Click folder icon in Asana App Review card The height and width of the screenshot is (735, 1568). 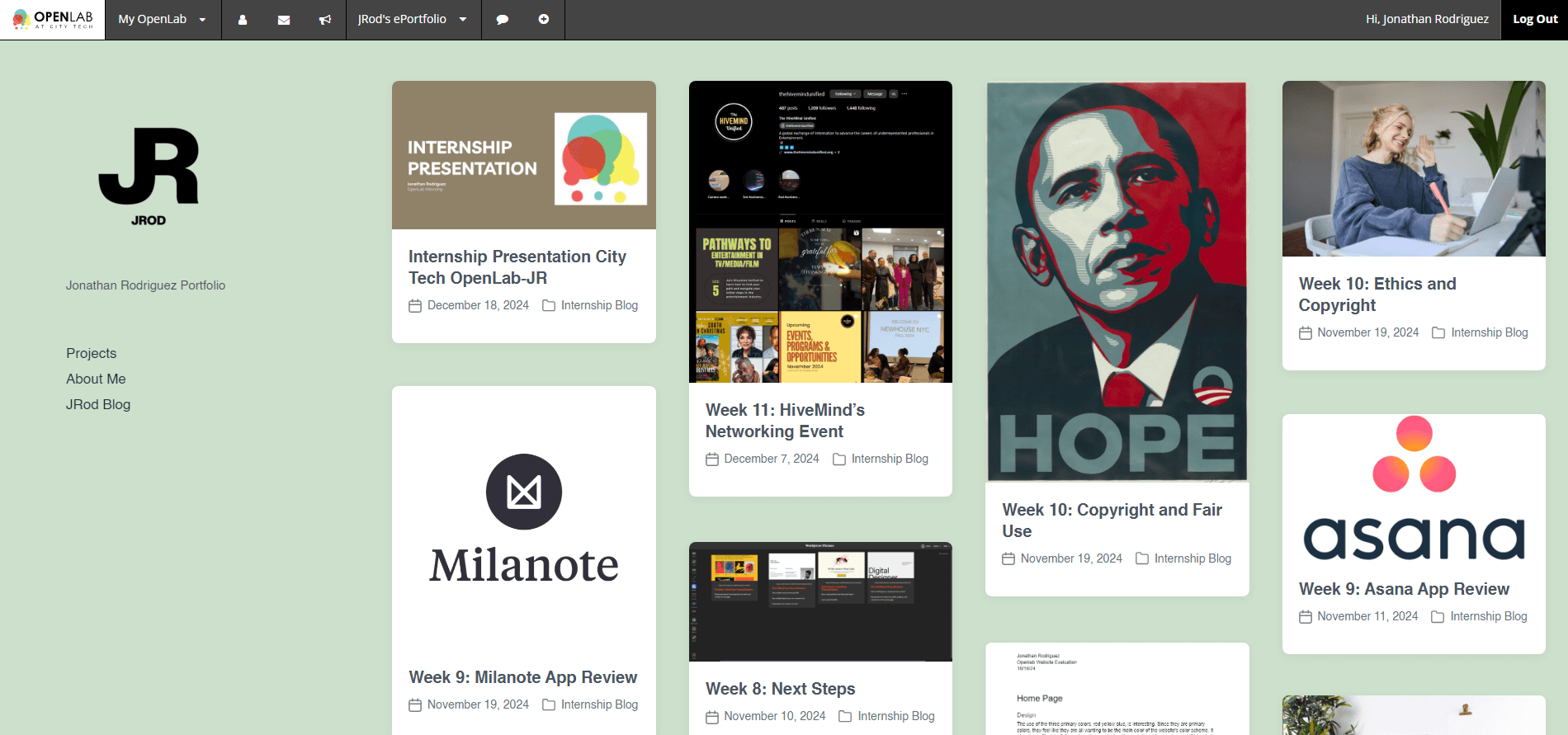coord(1438,616)
